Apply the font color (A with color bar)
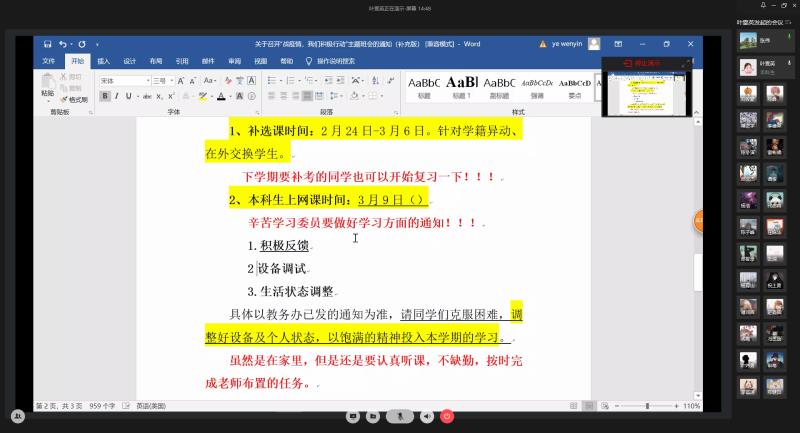 (x=221, y=96)
